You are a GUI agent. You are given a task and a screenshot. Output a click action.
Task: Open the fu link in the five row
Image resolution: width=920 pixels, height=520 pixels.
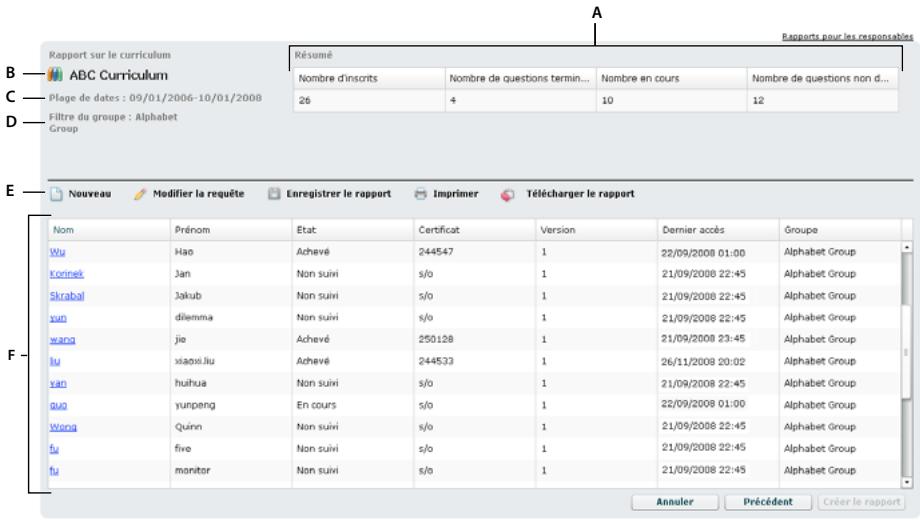(54, 448)
